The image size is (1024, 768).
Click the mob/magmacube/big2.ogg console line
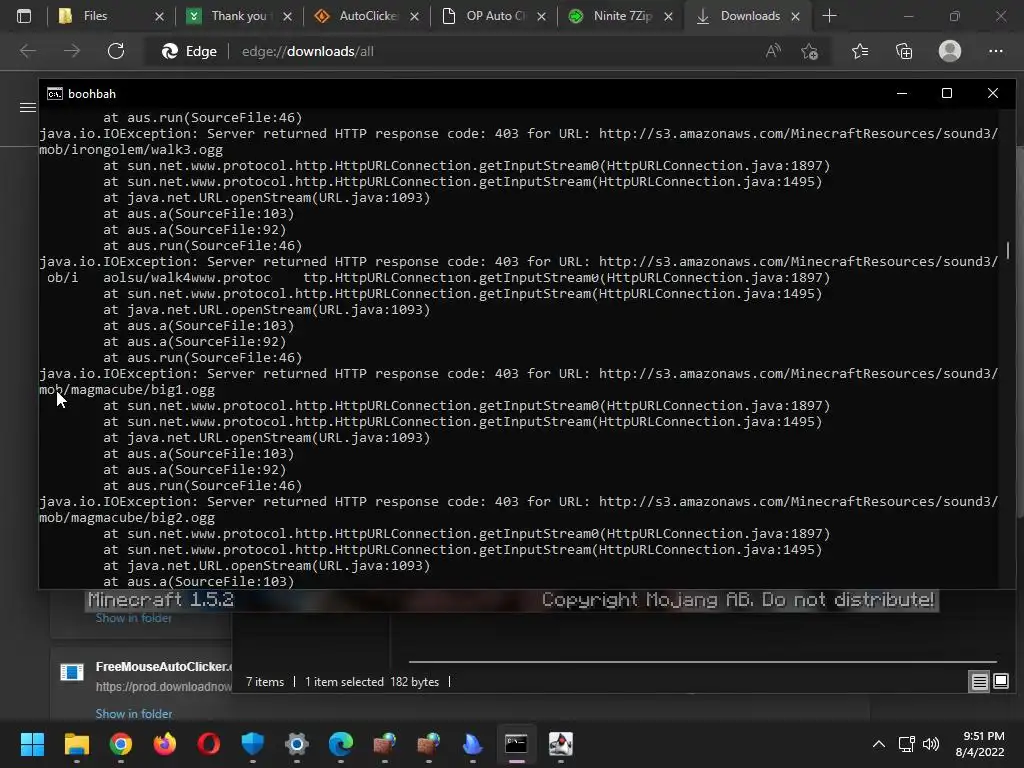tap(127, 518)
